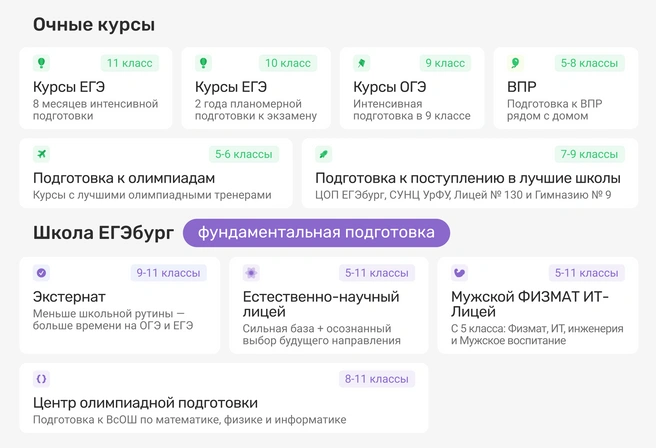Click the pin icon on the Курсы ОГЭ card

coord(361,63)
